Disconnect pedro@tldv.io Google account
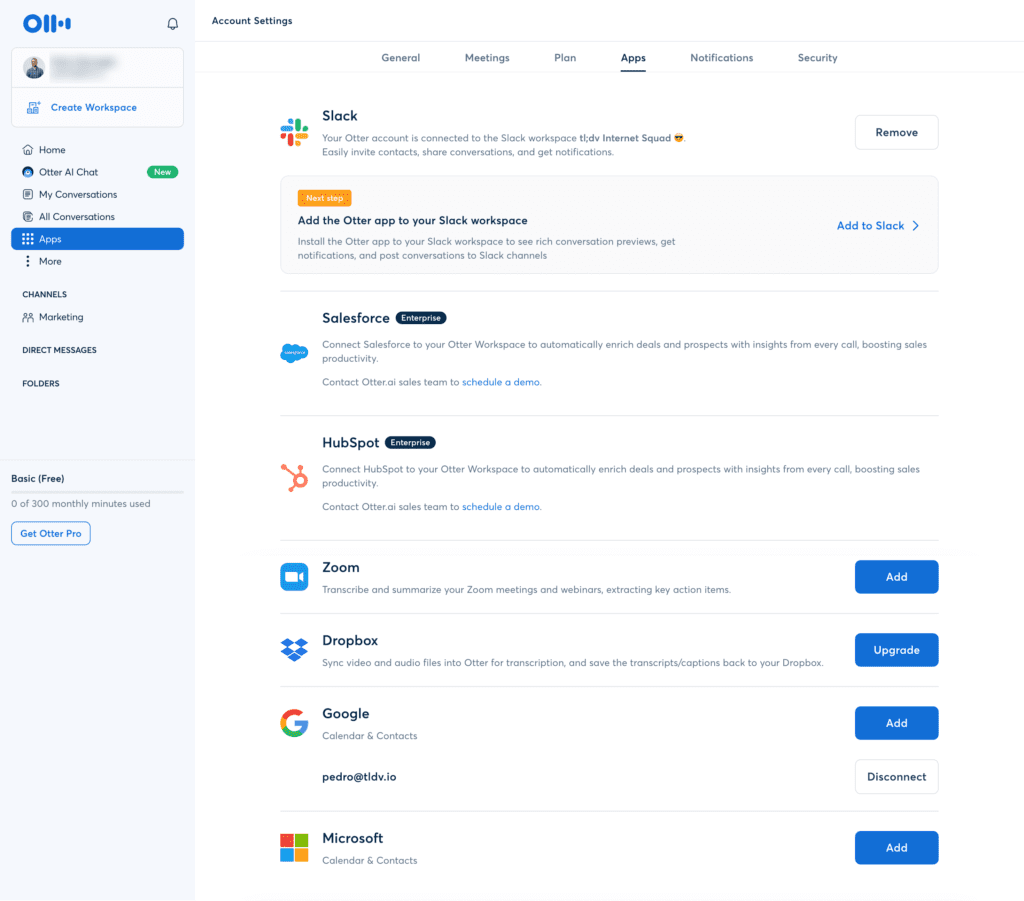The image size is (1024, 901). click(896, 777)
